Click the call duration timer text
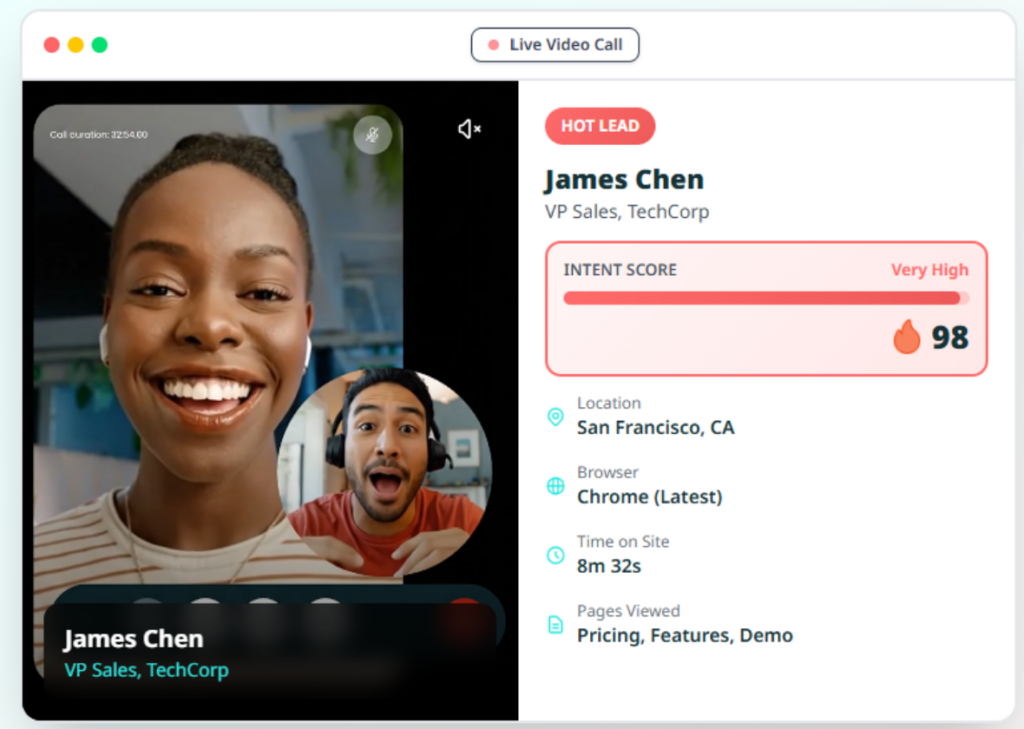Image resolution: width=1024 pixels, height=729 pixels. pos(98,134)
